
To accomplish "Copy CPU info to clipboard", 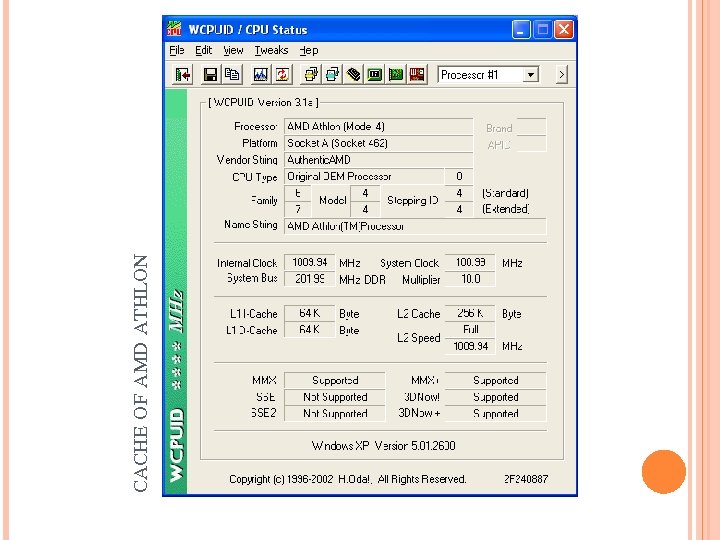I will pos(232,75).
